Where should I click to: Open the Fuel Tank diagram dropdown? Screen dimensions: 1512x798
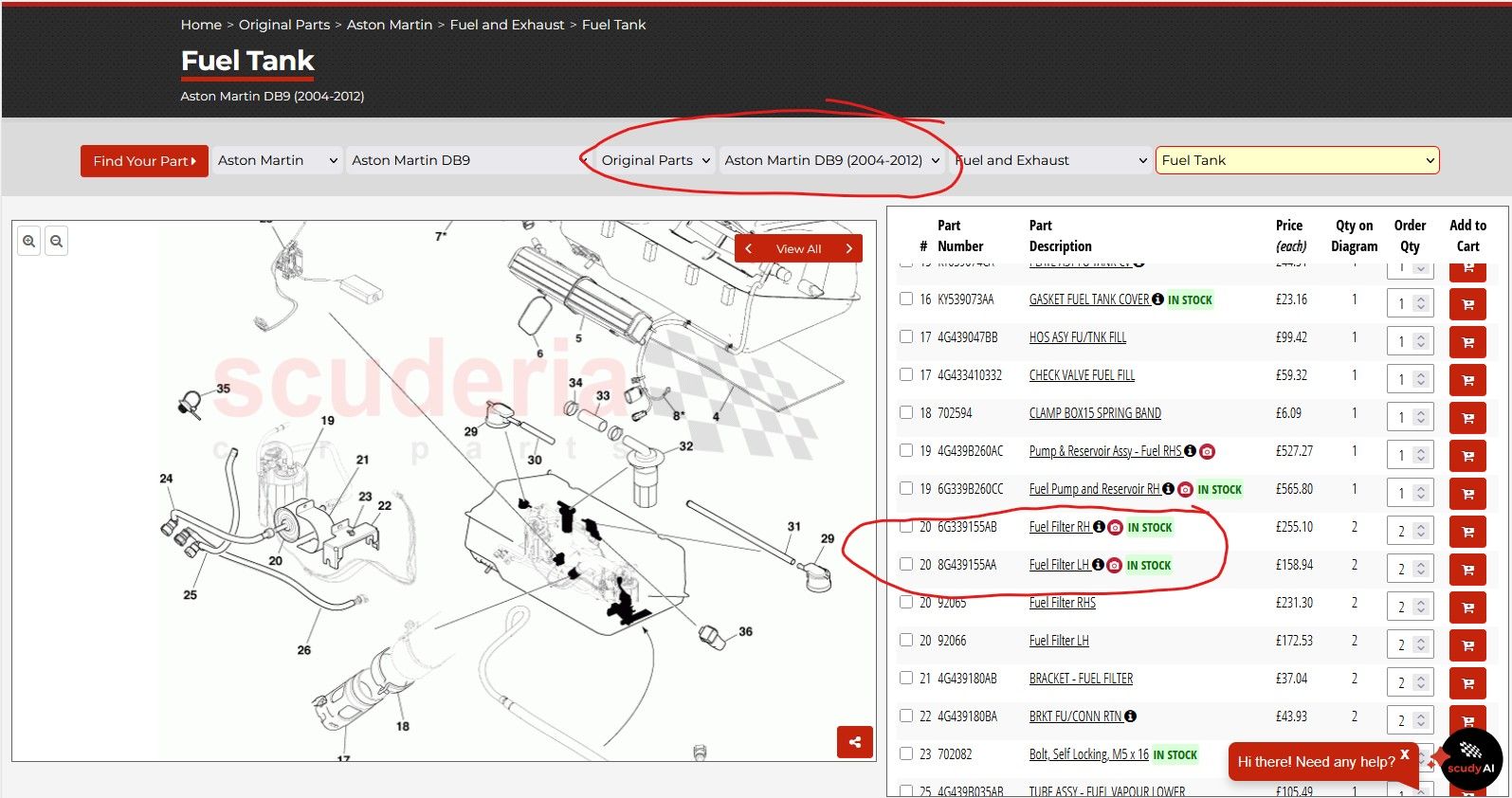(1297, 160)
